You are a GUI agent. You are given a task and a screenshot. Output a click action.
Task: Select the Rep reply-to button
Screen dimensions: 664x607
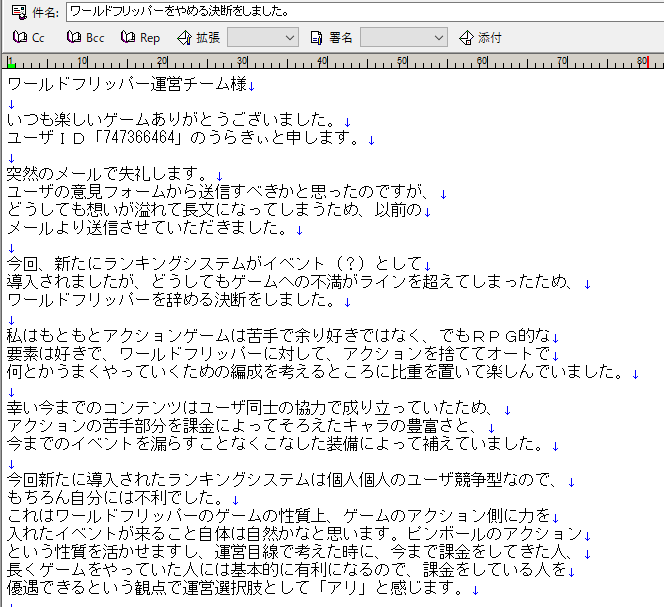pos(141,38)
